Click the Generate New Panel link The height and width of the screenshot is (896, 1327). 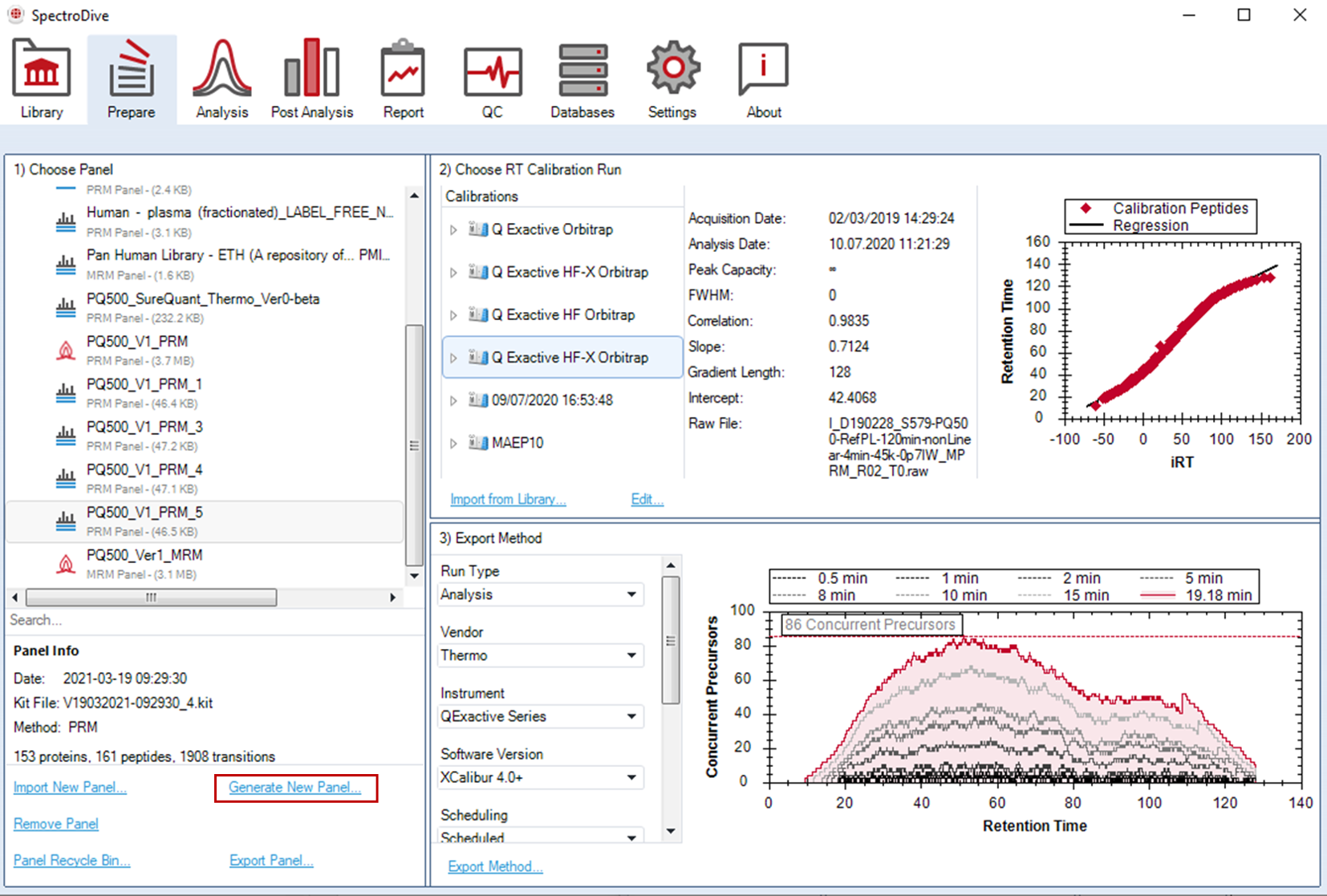coord(294,787)
